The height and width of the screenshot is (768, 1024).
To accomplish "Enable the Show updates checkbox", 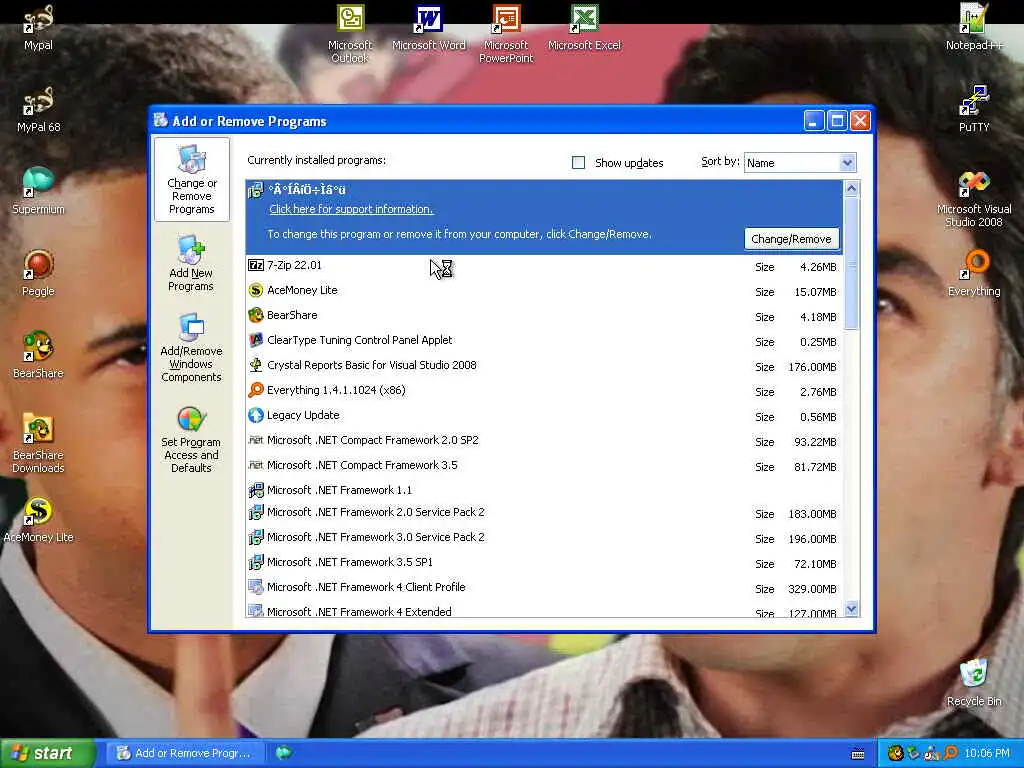I will pyautogui.click(x=578, y=163).
